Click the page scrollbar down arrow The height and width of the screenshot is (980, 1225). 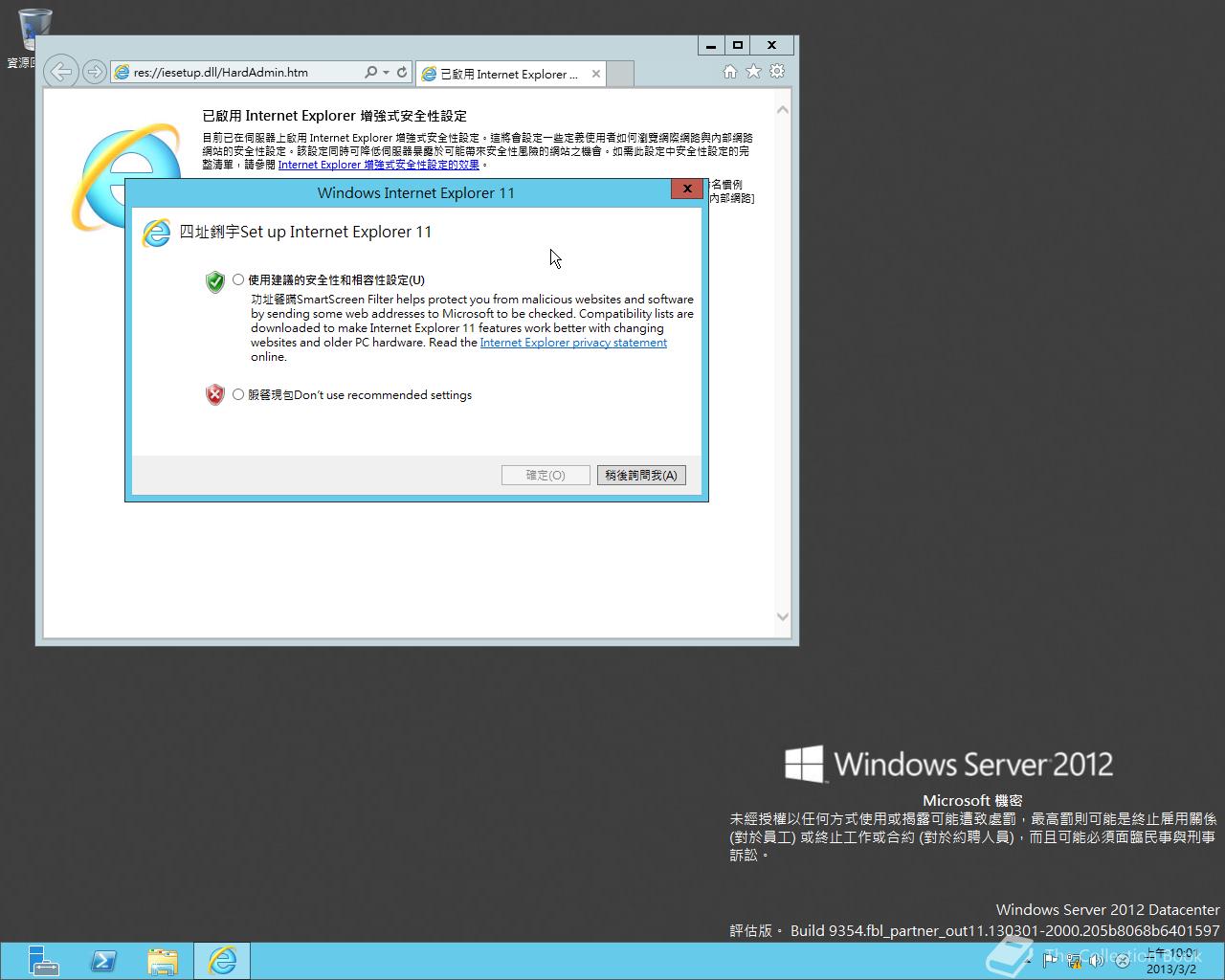tap(783, 617)
